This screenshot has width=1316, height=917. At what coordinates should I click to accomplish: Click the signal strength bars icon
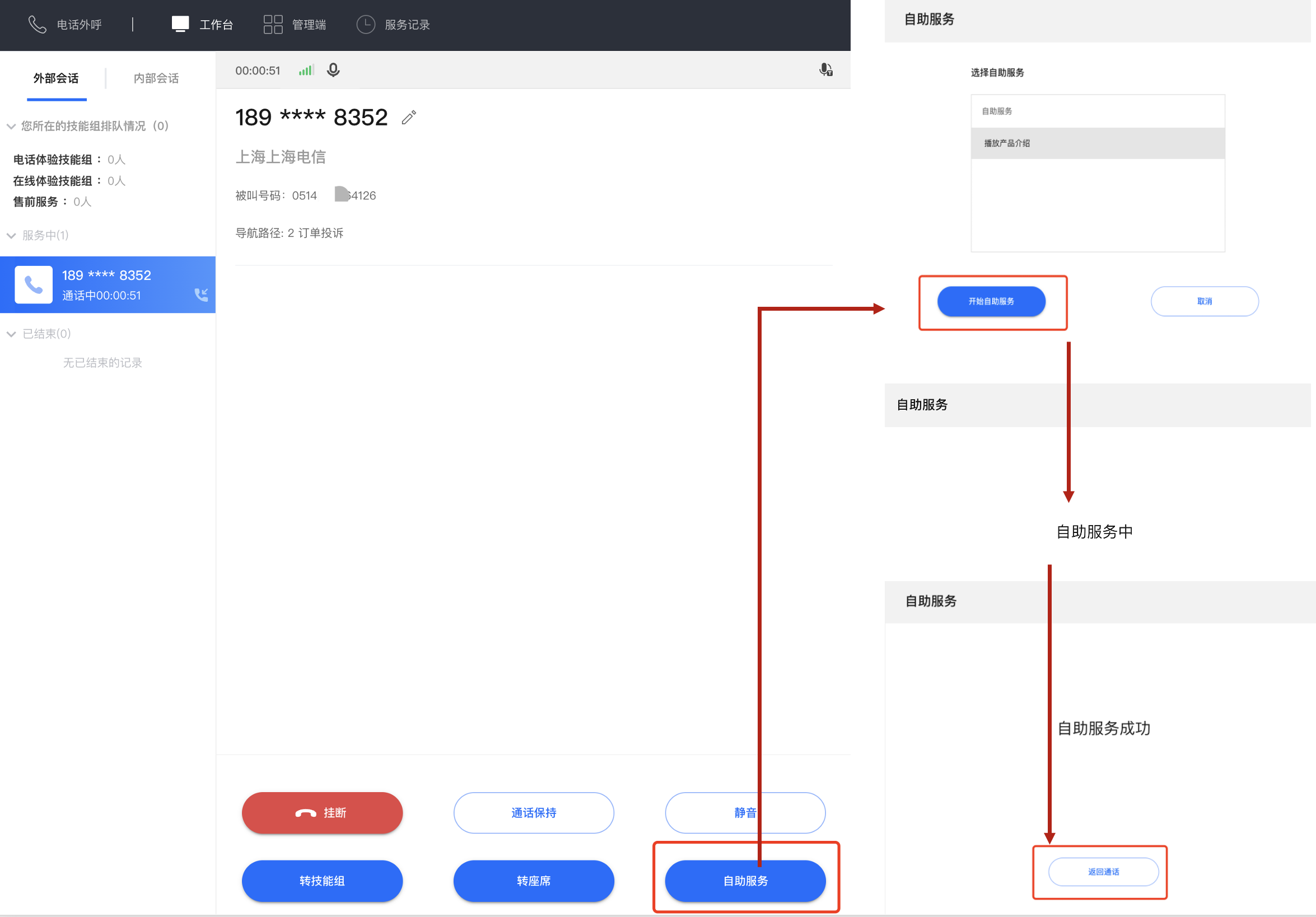(306, 70)
